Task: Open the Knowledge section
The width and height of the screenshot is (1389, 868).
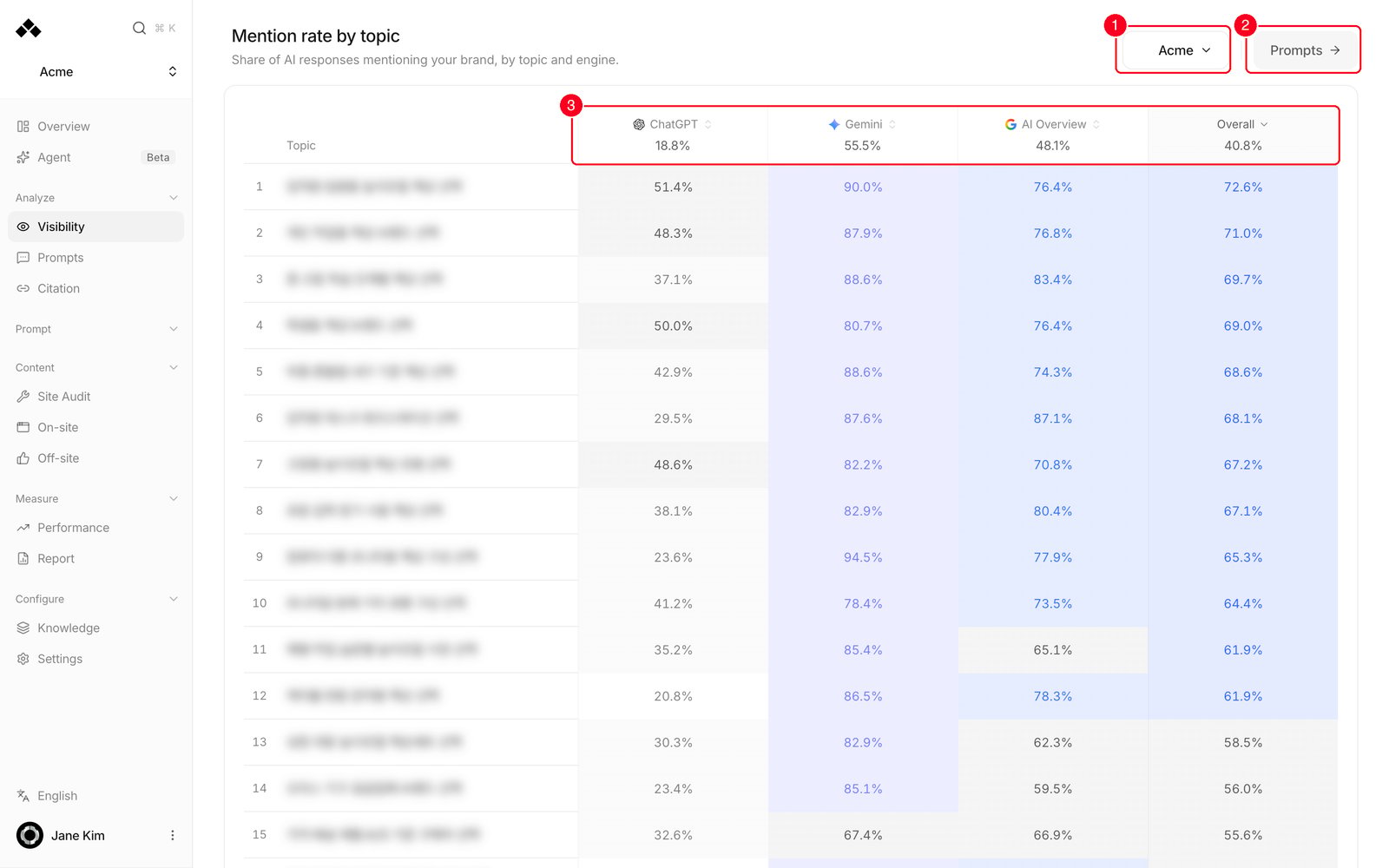Action: point(95,628)
